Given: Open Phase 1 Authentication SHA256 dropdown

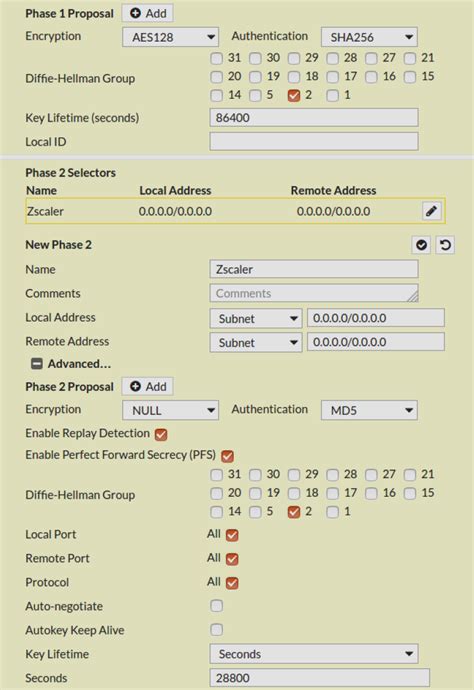Looking at the screenshot, I should tap(369, 37).
